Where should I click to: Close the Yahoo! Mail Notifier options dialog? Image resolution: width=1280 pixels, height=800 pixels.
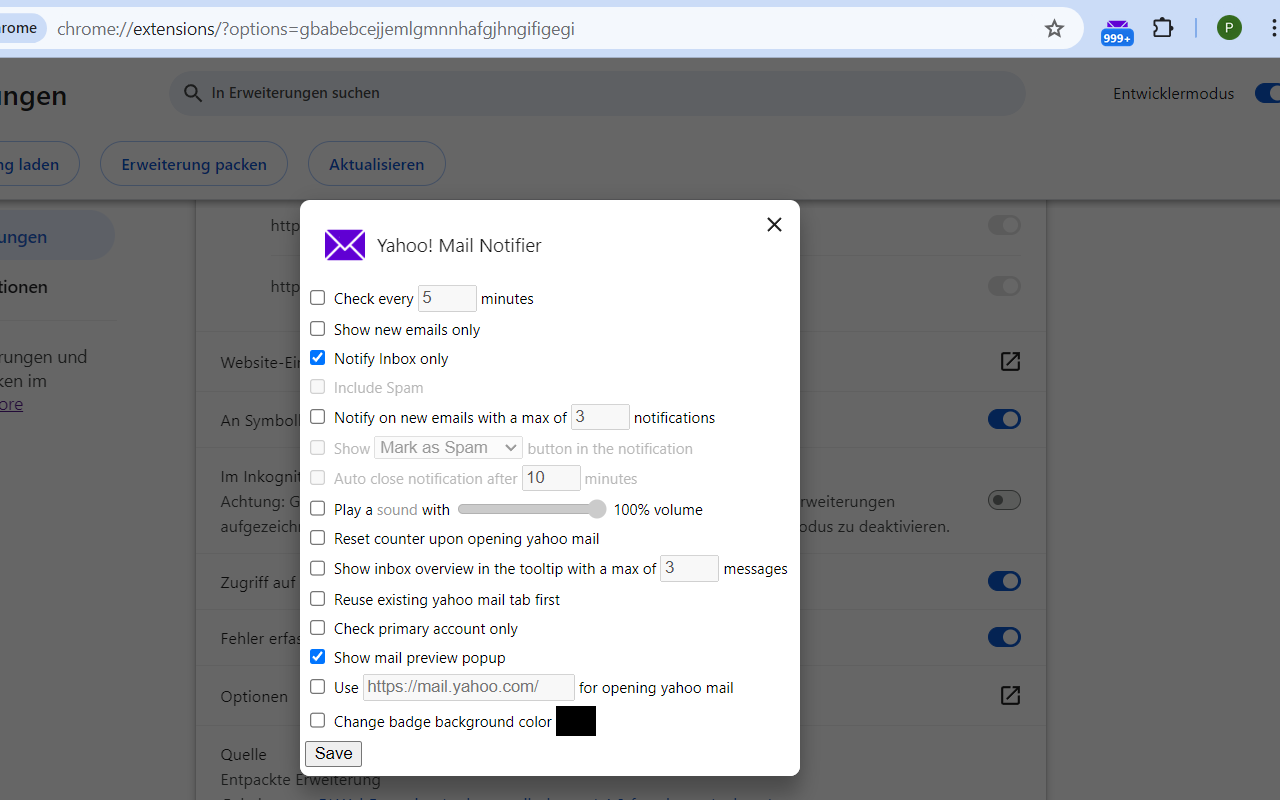coord(774,225)
